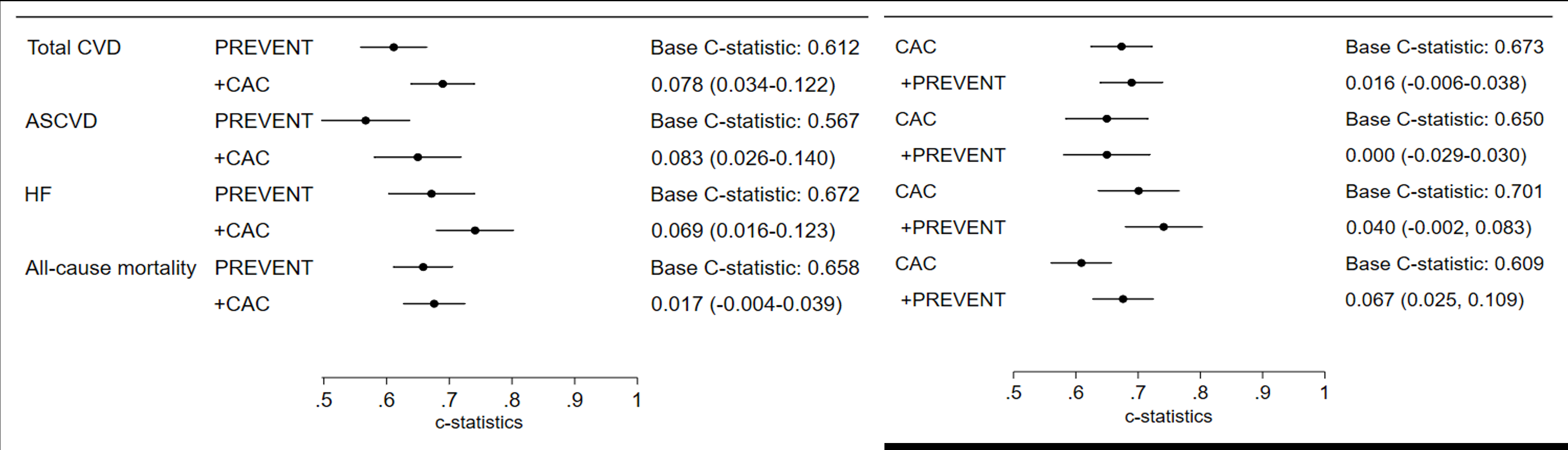Click the Base C-statistic: 0.609 text

[1444, 264]
